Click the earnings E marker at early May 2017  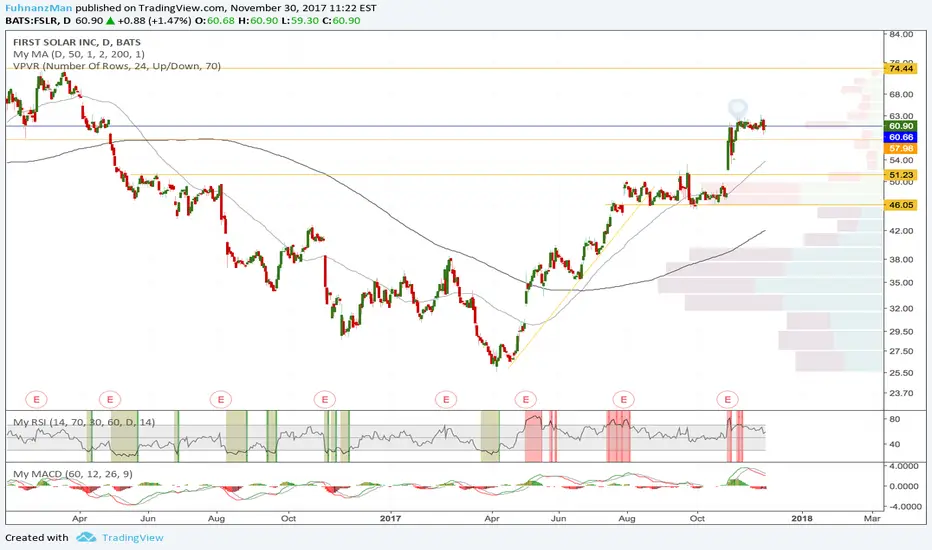[525, 399]
